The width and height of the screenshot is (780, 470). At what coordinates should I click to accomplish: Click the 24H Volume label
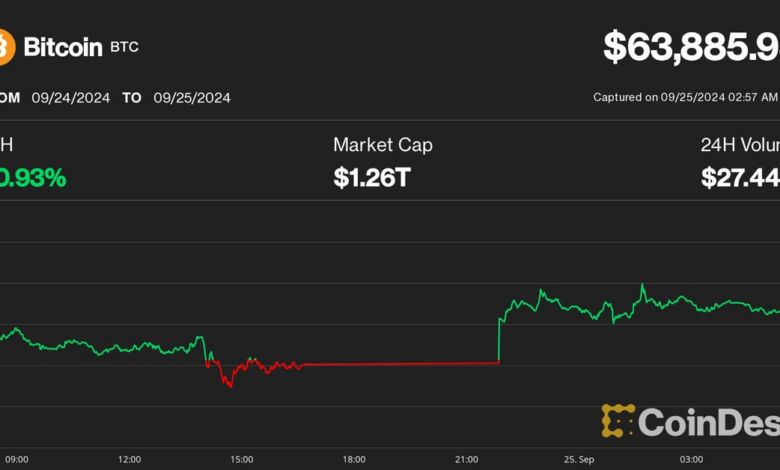[x=739, y=146]
